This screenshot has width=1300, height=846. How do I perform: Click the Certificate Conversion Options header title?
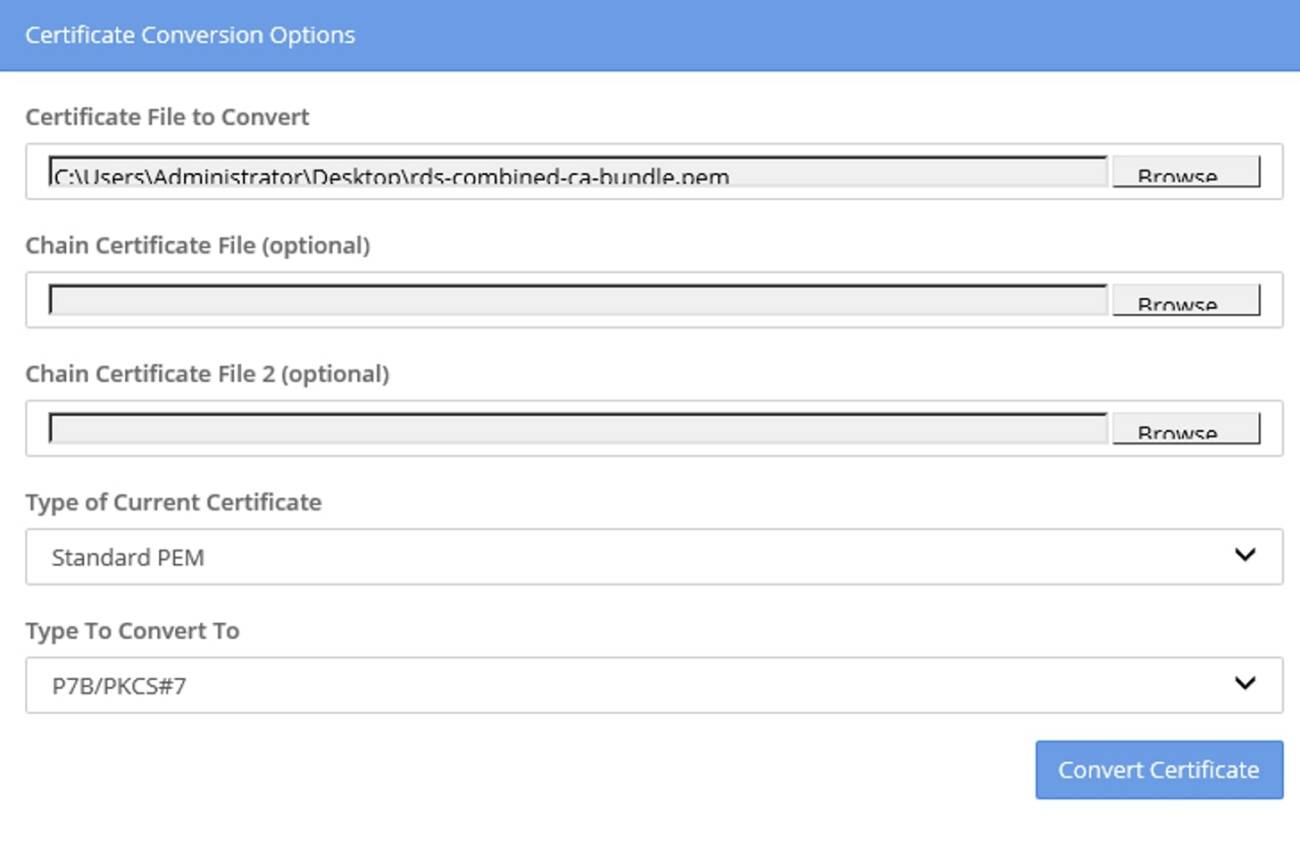click(x=190, y=35)
